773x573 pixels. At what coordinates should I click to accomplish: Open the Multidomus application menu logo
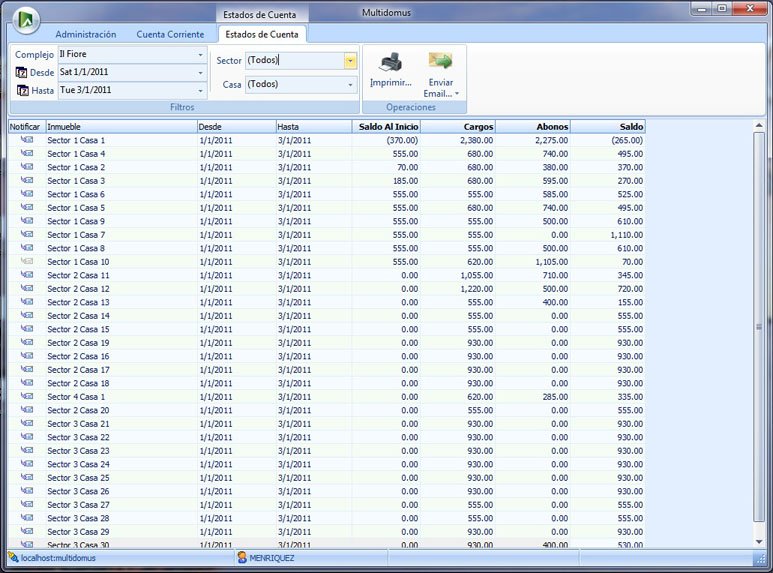[25, 20]
